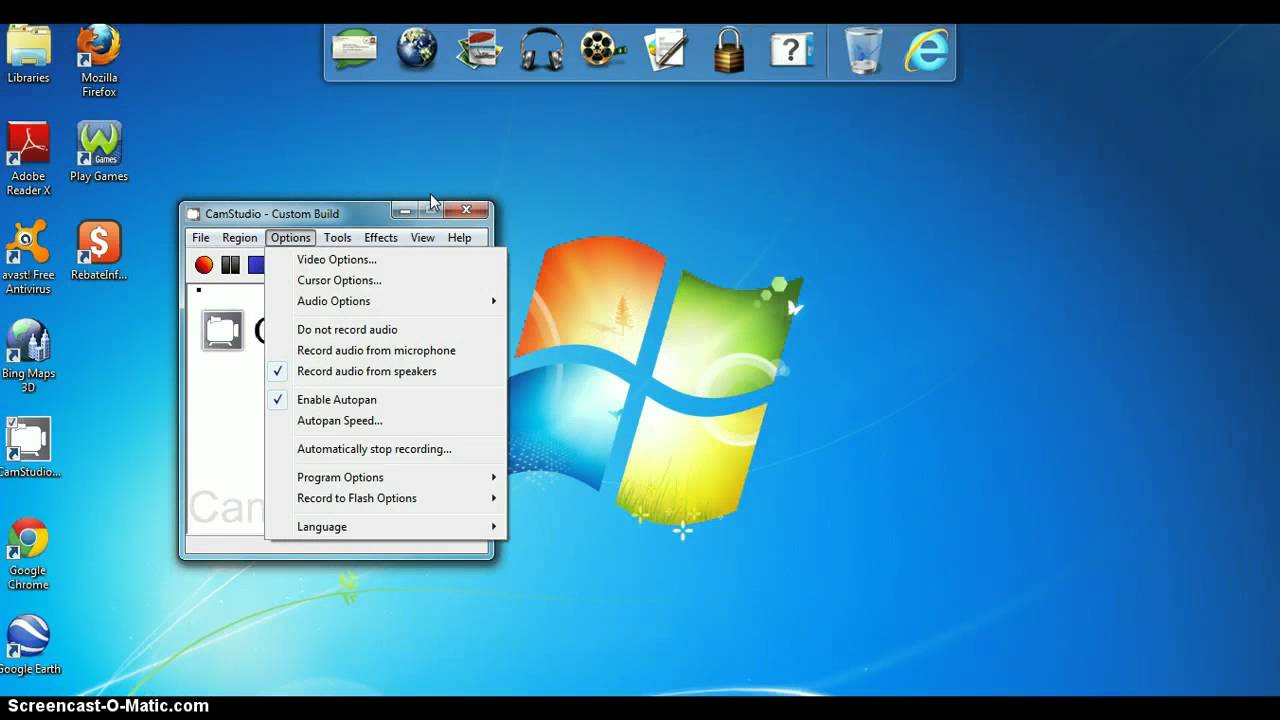Minimize the CamStudio window
This screenshot has height=720, width=1280.
click(405, 210)
